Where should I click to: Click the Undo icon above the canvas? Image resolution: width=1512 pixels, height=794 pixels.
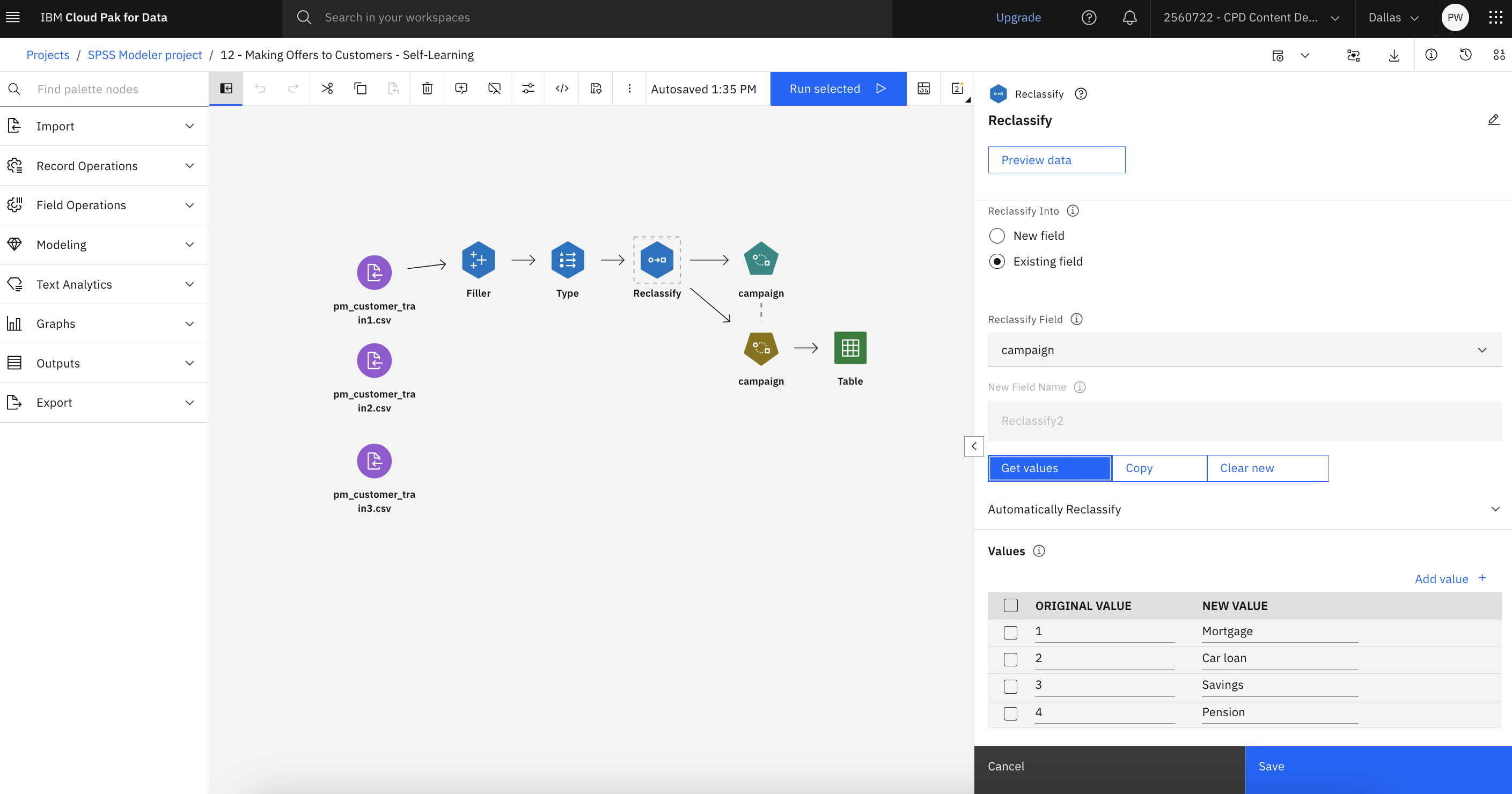[260, 89]
